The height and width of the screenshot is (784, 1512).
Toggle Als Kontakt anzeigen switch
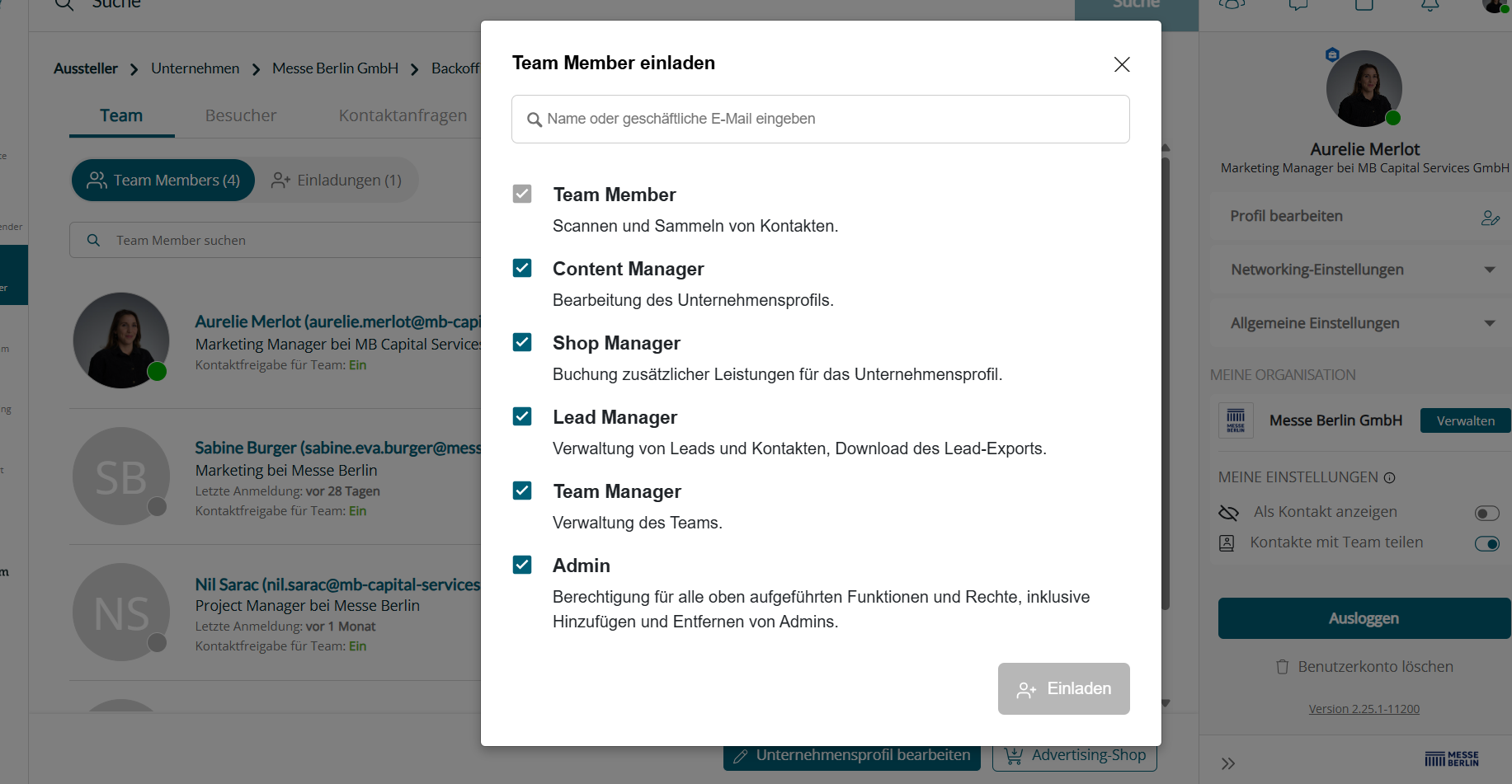click(x=1486, y=514)
